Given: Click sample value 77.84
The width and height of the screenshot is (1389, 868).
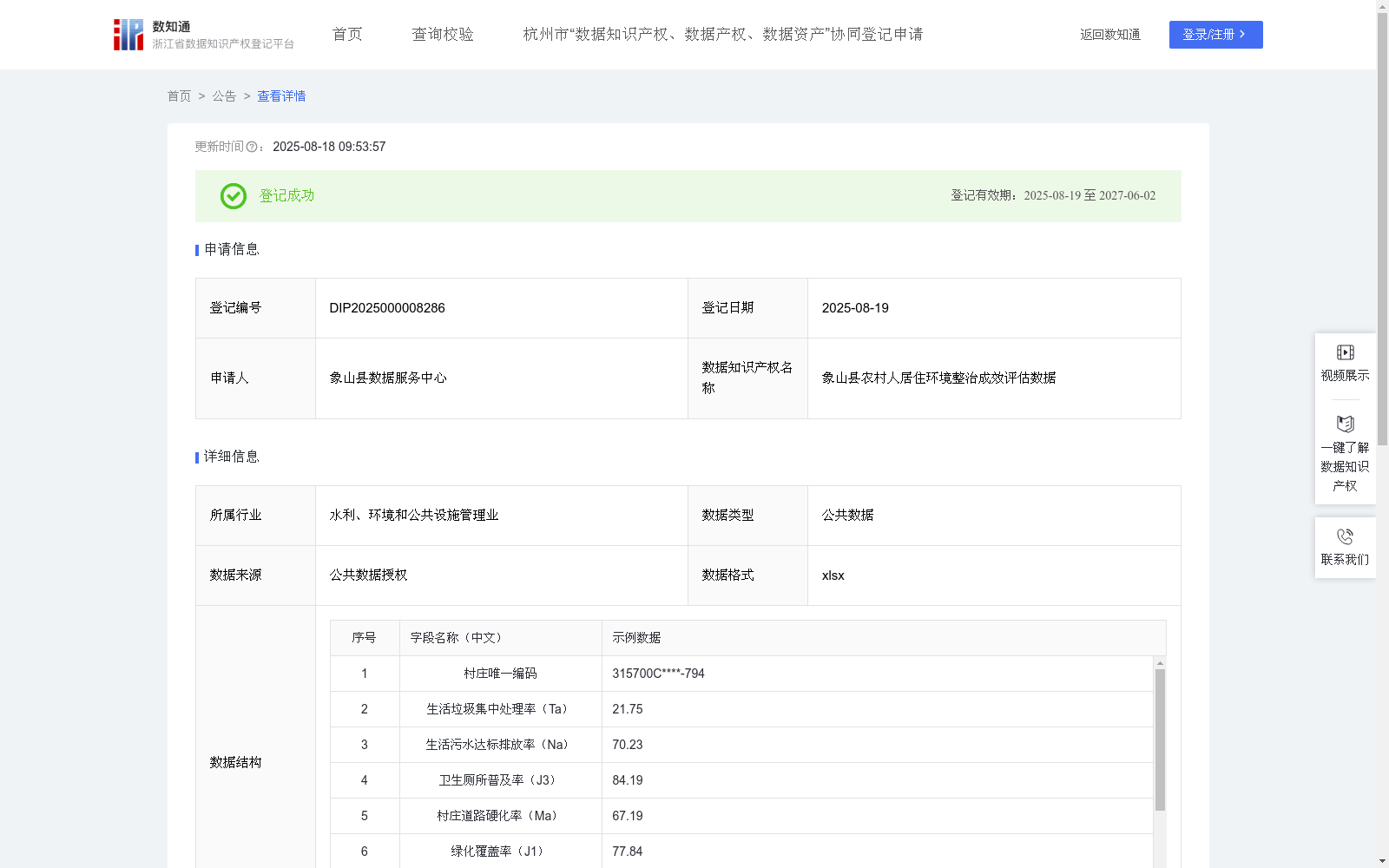Looking at the screenshot, I should pos(628,852).
